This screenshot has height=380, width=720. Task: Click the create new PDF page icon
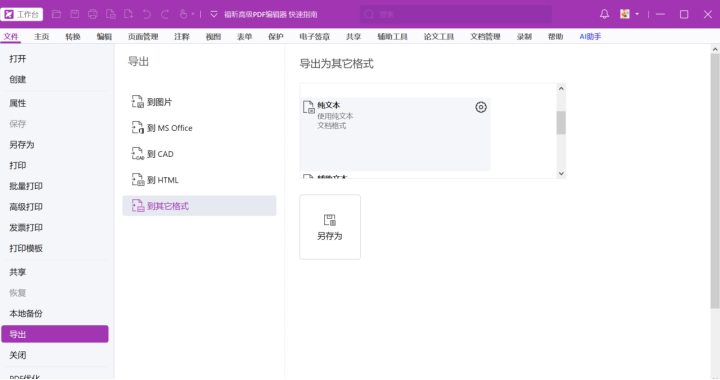[x=129, y=14]
